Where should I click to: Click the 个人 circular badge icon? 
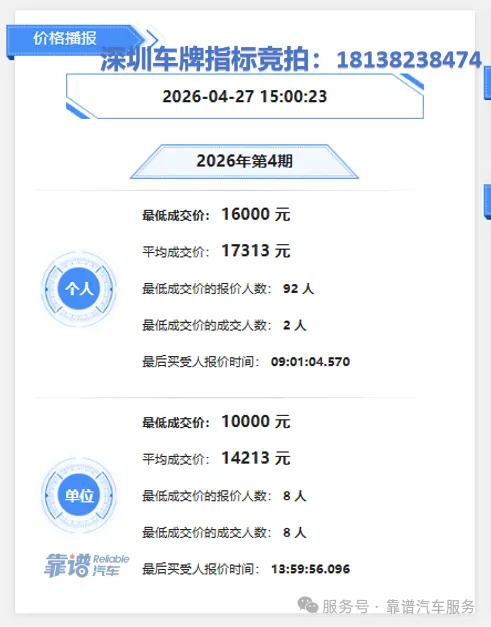pos(79,289)
